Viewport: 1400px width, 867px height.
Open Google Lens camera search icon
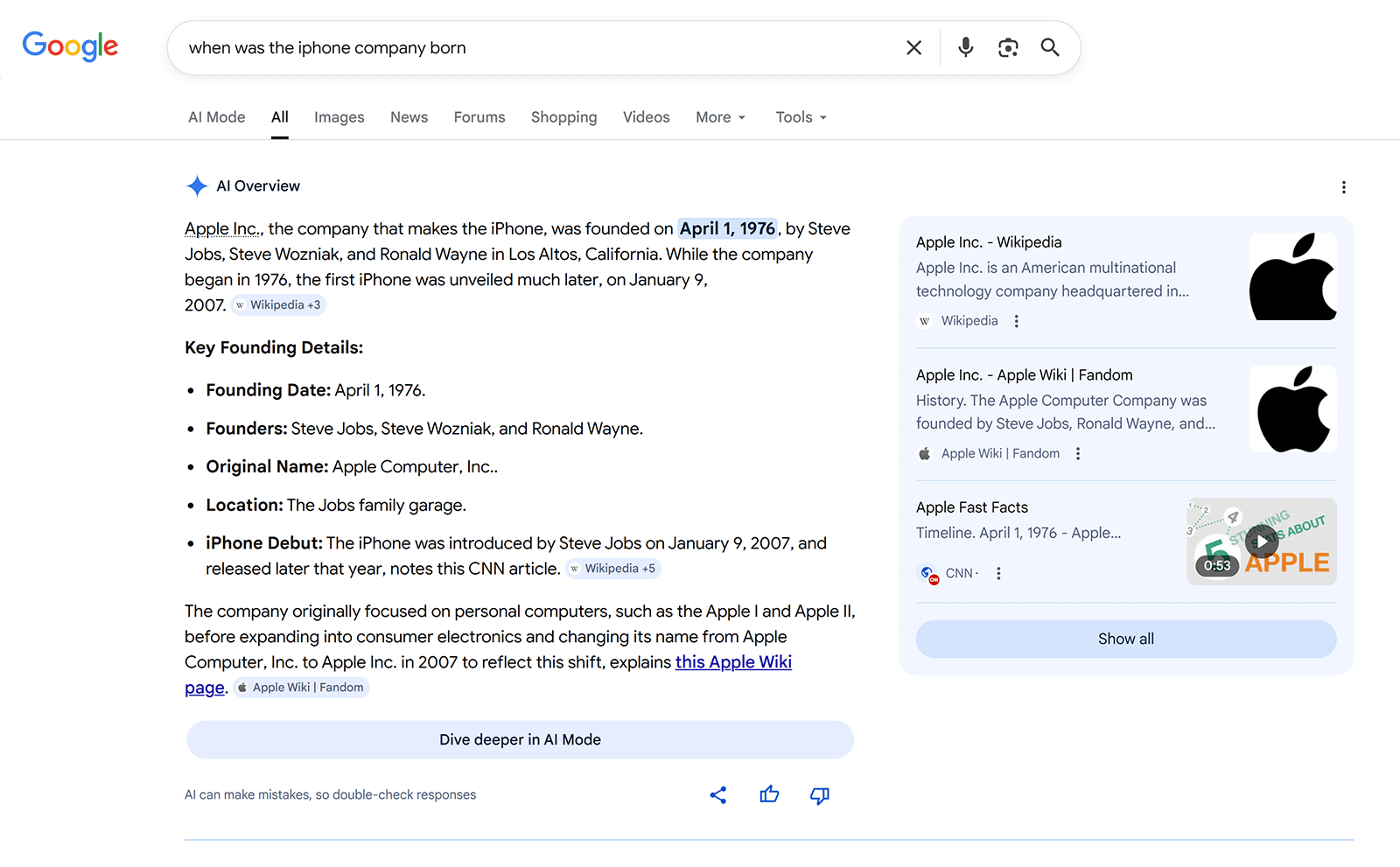click(1008, 47)
